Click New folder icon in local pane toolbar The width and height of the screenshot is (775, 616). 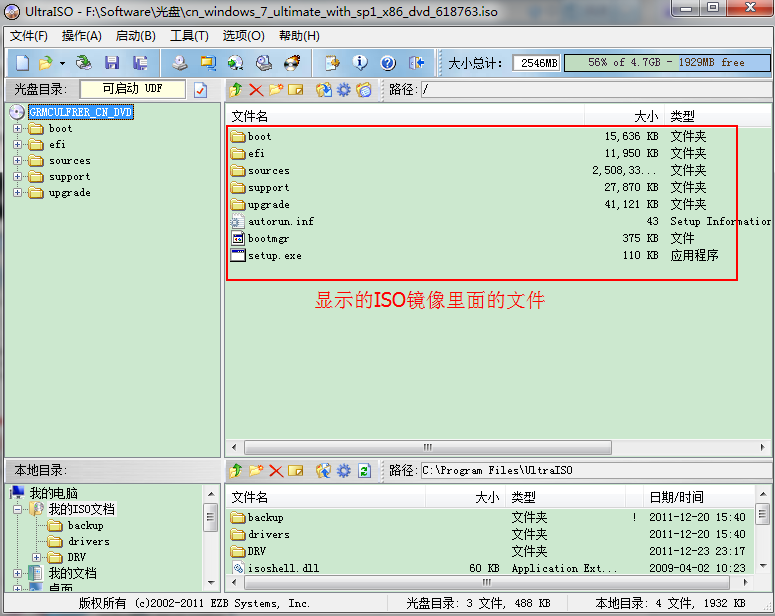(x=256, y=470)
